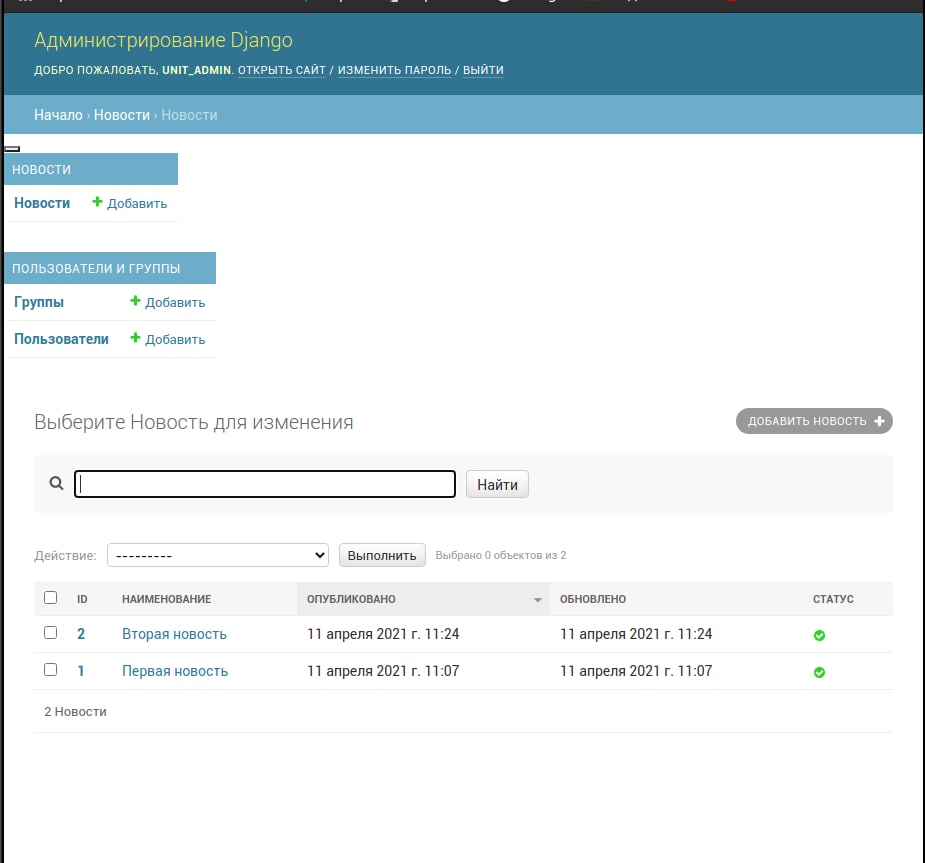Viewport: 925px width, 863px height.
Task: Sort table by Обновлено column header
Action: pos(593,599)
